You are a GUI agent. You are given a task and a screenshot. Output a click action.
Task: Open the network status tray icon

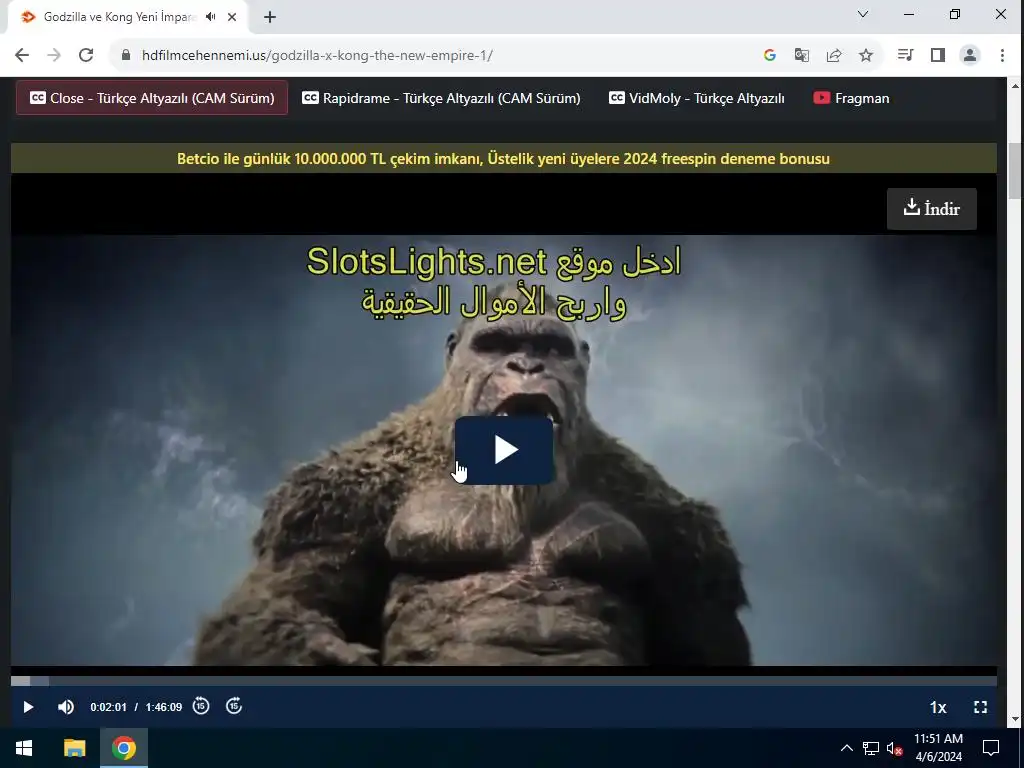coord(871,748)
